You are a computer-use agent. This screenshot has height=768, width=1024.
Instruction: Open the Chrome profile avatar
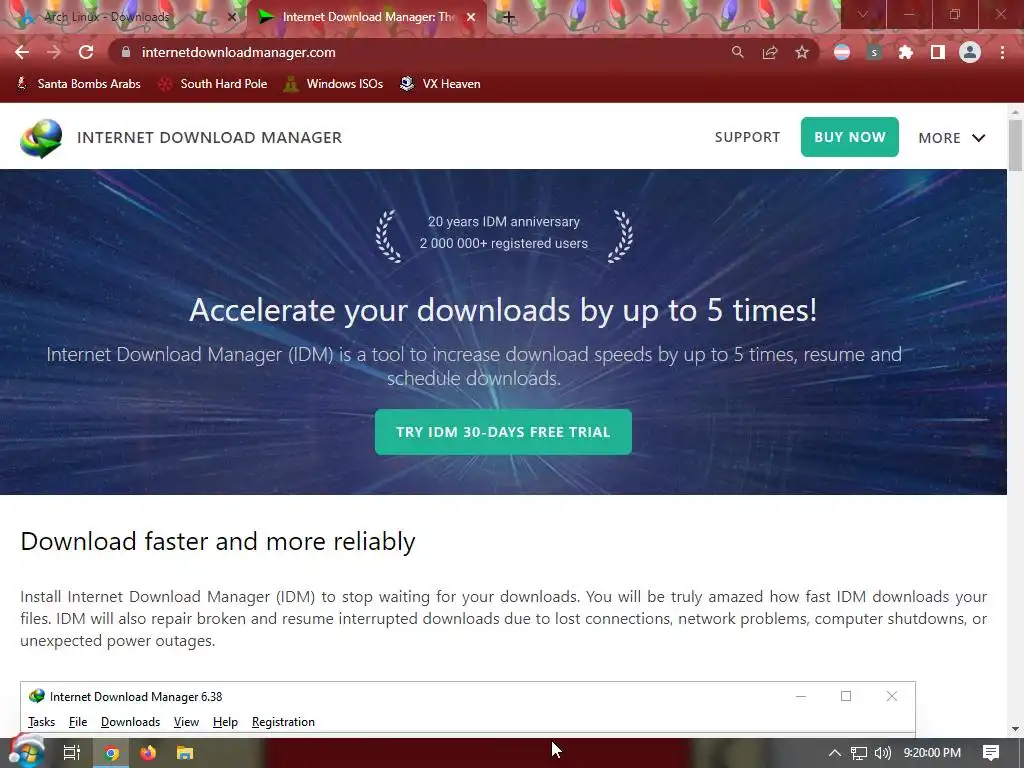[970, 52]
